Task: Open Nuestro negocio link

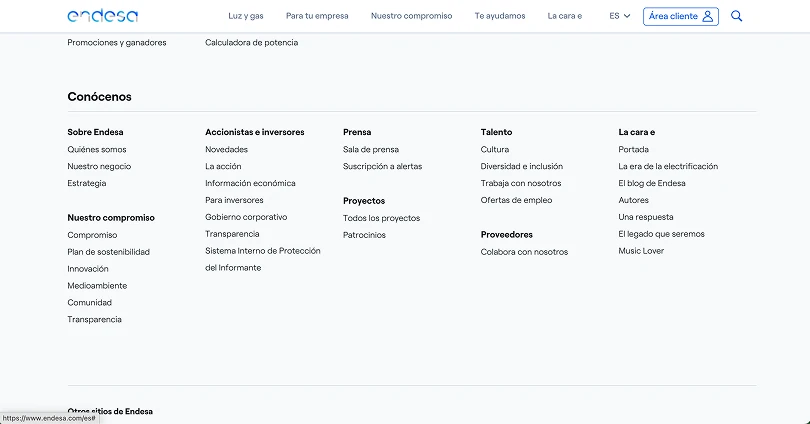Action: [x=99, y=166]
